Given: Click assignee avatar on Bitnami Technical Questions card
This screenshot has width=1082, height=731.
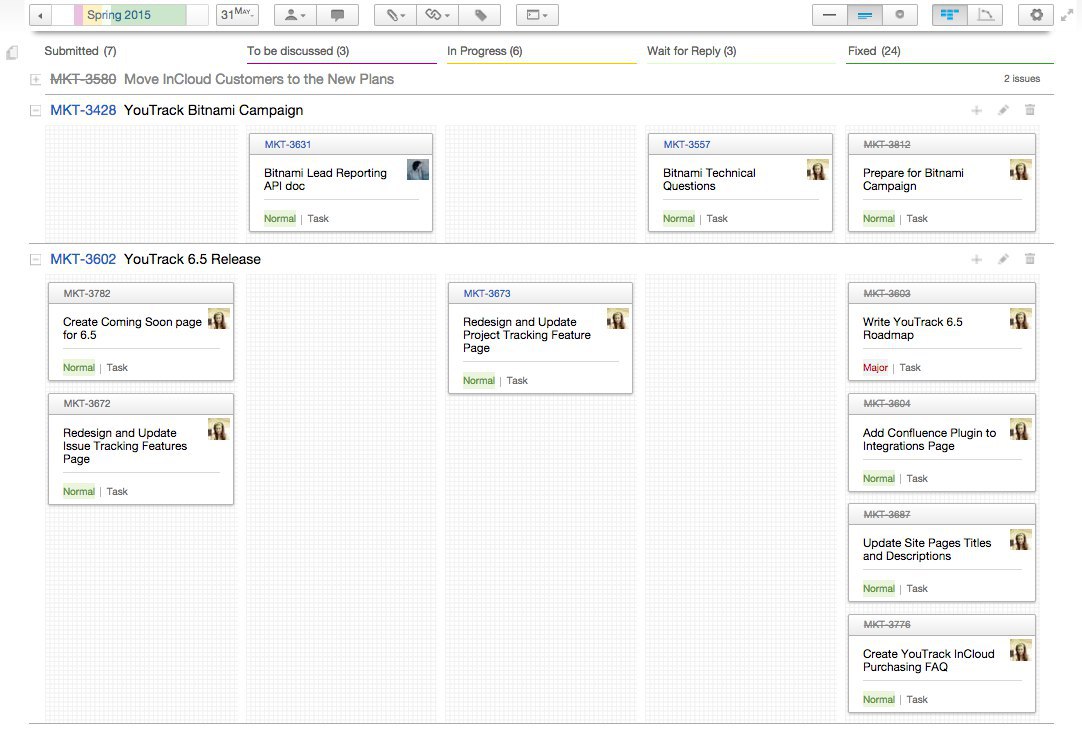Looking at the screenshot, I should pos(817,170).
